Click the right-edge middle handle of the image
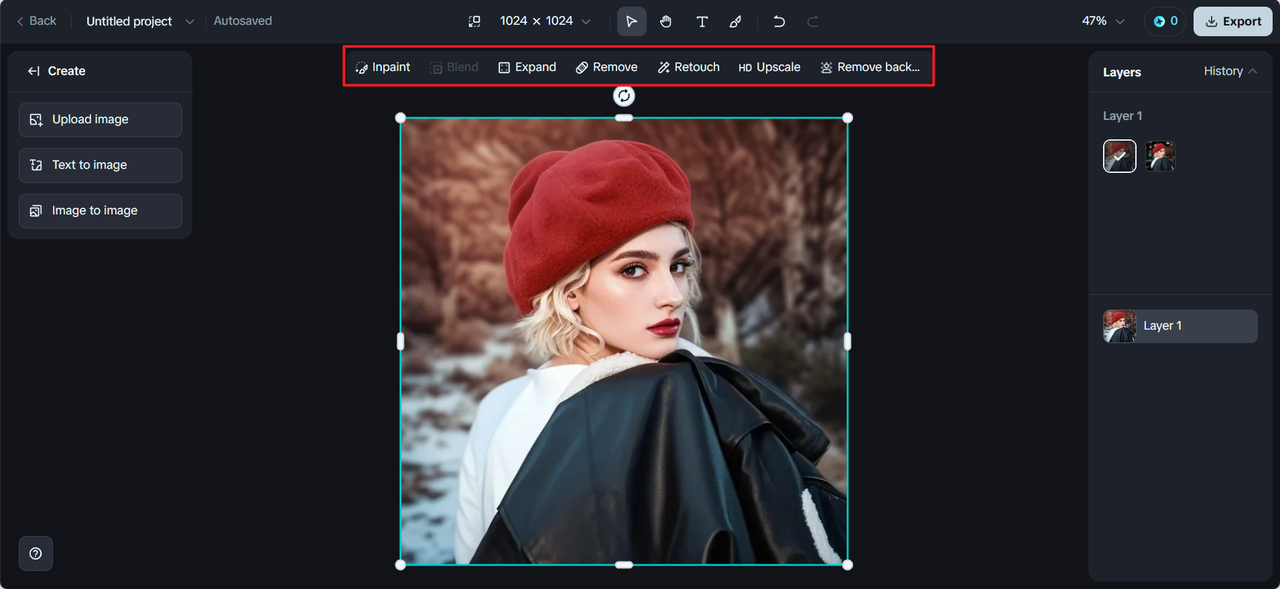 tap(847, 341)
